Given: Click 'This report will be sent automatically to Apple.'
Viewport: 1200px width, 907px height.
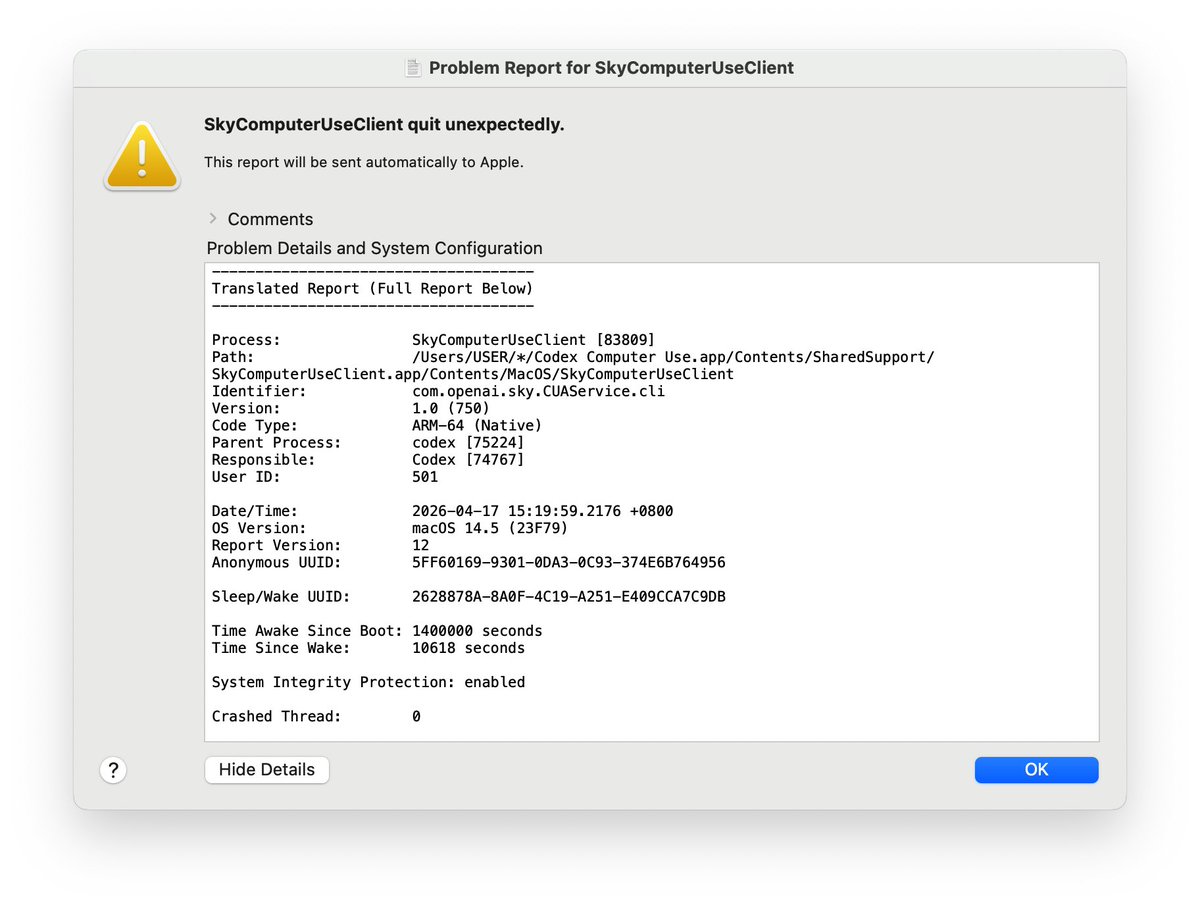Looking at the screenshot, I should click(364, 161).
